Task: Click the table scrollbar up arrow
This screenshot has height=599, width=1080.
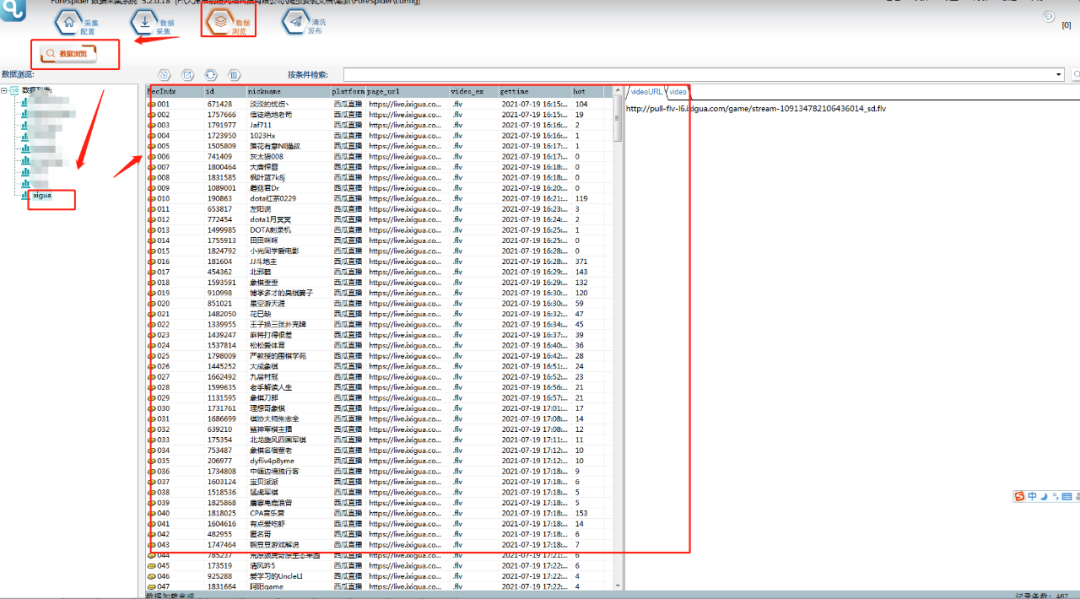Action: coord(617,91)
